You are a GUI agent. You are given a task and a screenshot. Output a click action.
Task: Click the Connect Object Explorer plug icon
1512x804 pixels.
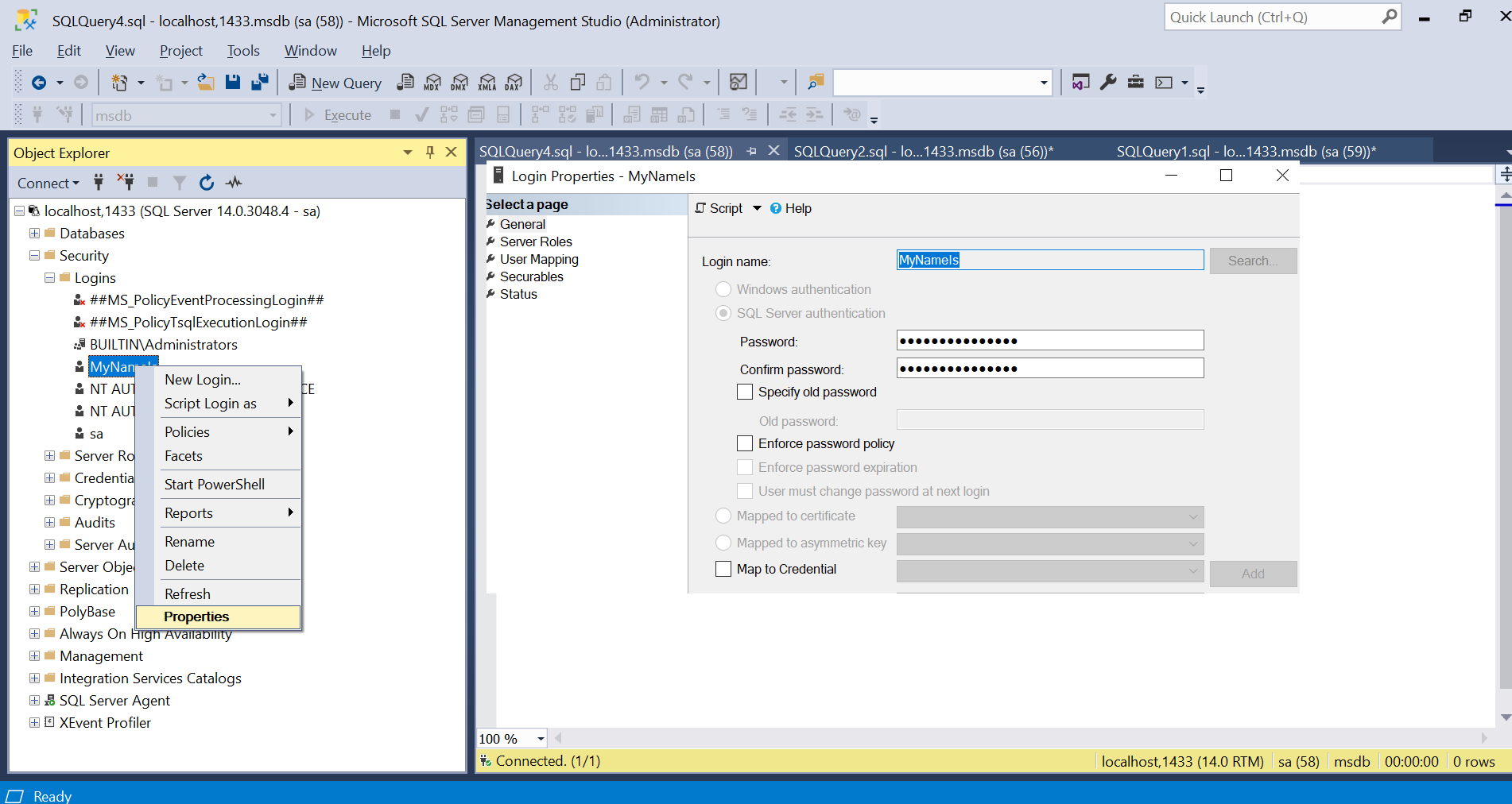99,183
